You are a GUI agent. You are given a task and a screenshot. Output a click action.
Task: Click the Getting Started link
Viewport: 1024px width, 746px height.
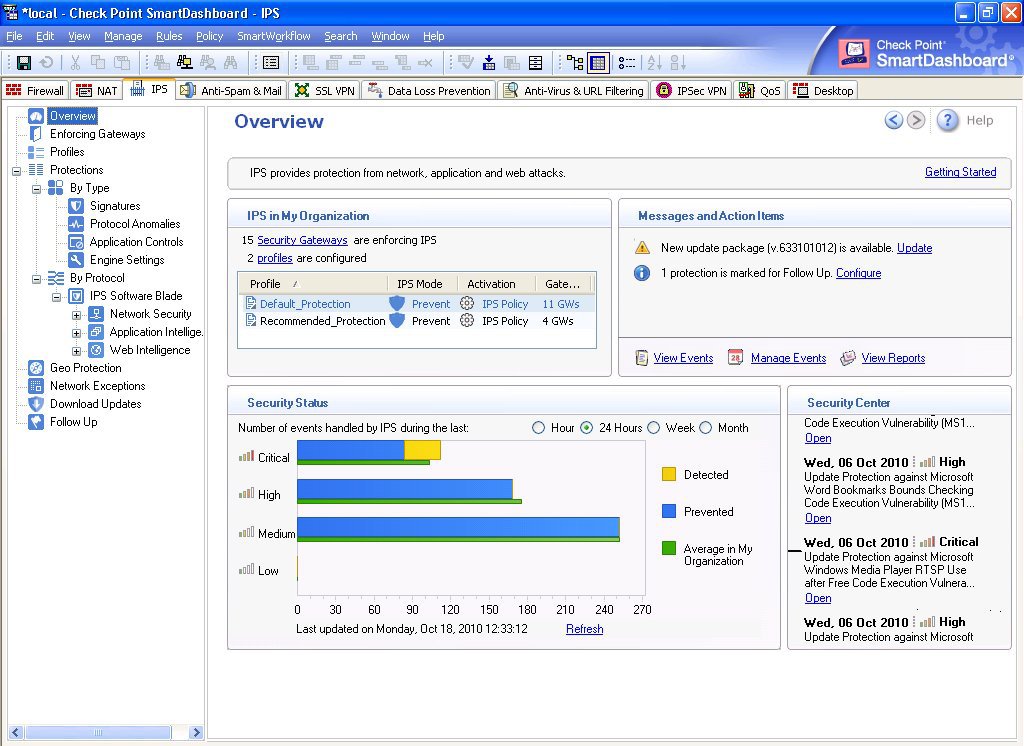[960, 172]
